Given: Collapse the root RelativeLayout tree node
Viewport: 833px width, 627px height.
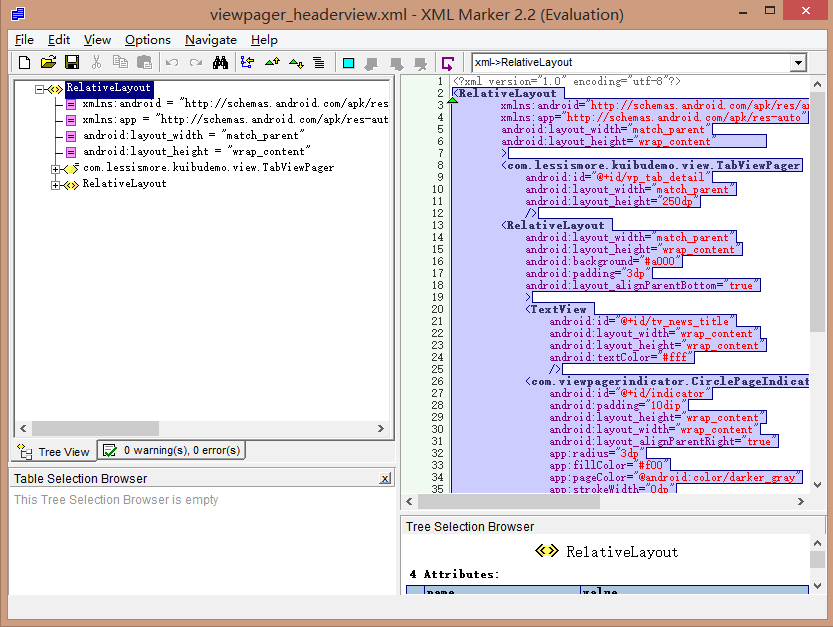Looking at the screenshot, I should [41, 88].
